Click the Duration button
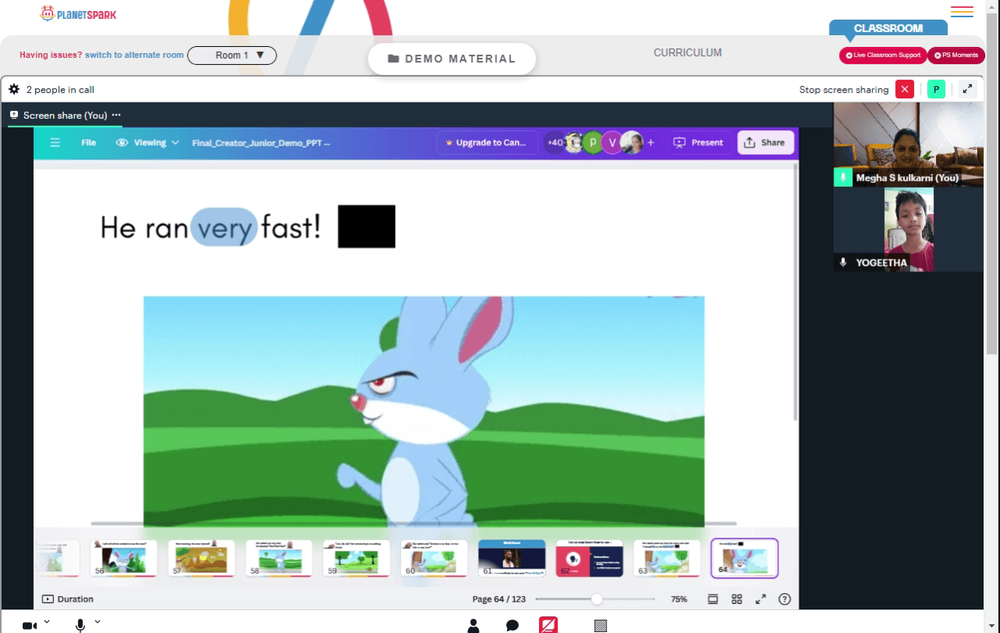1000x633 pixels. click(68, 599)
